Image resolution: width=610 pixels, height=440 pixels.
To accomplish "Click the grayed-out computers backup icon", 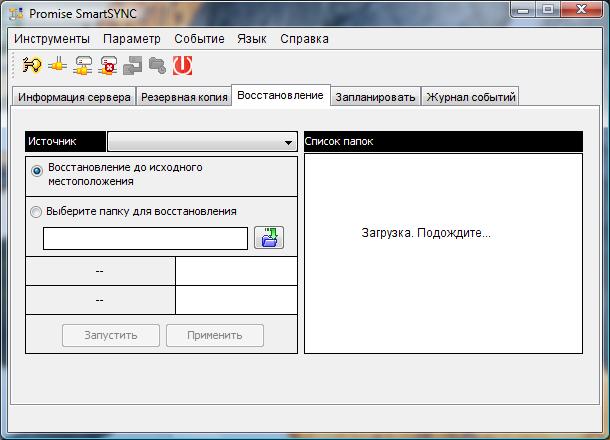I will [x=133, y=65].
